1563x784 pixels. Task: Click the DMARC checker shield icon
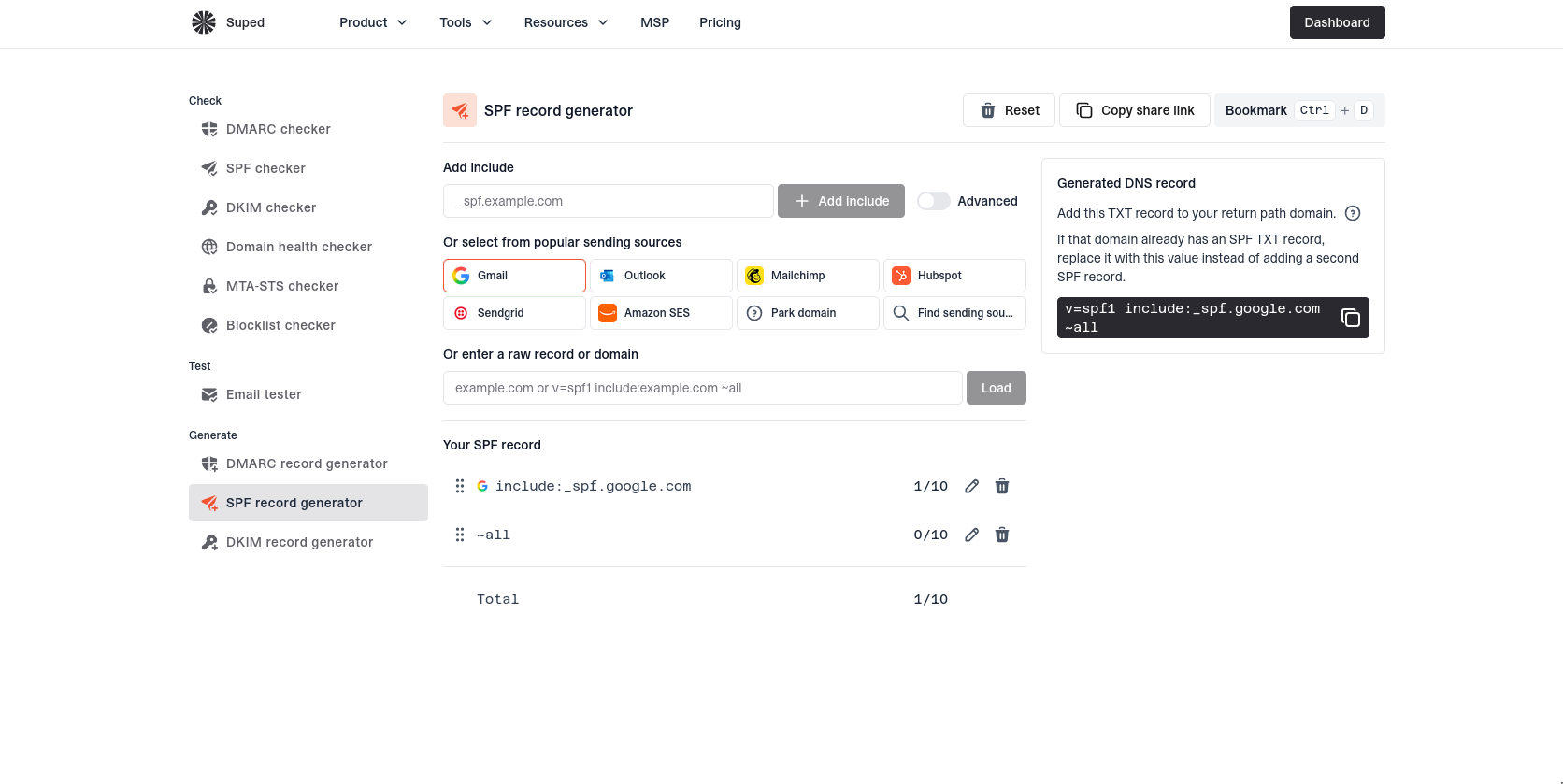tap(209, 129)
